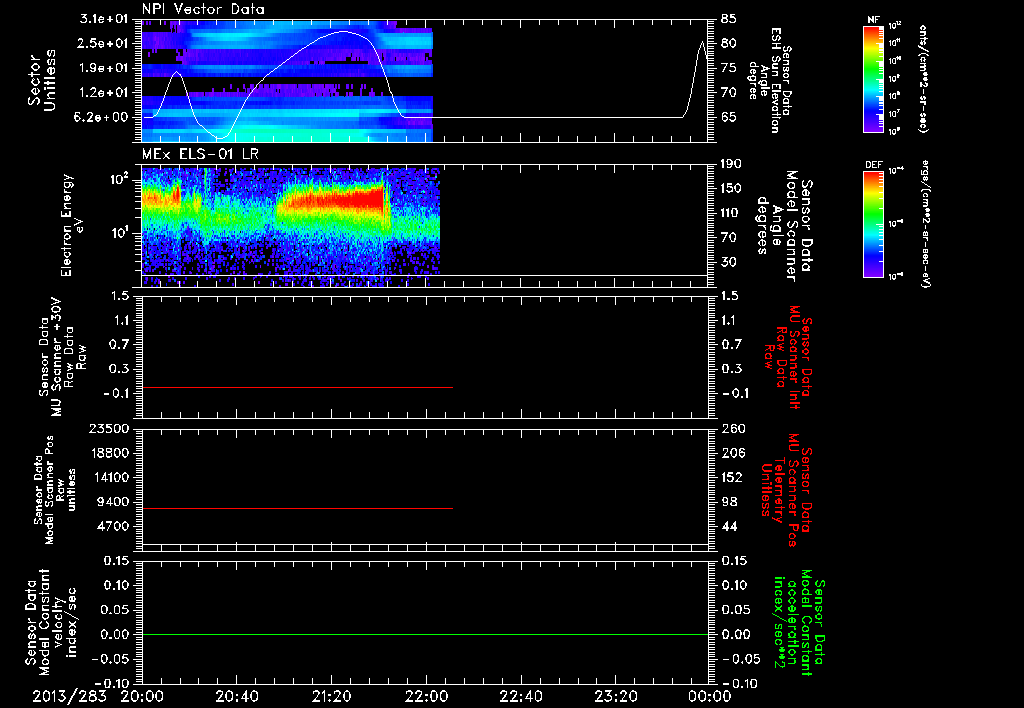Click the "2.5e+01" sector tick value
Screen dimensions: 1024x708
point(103,43)
